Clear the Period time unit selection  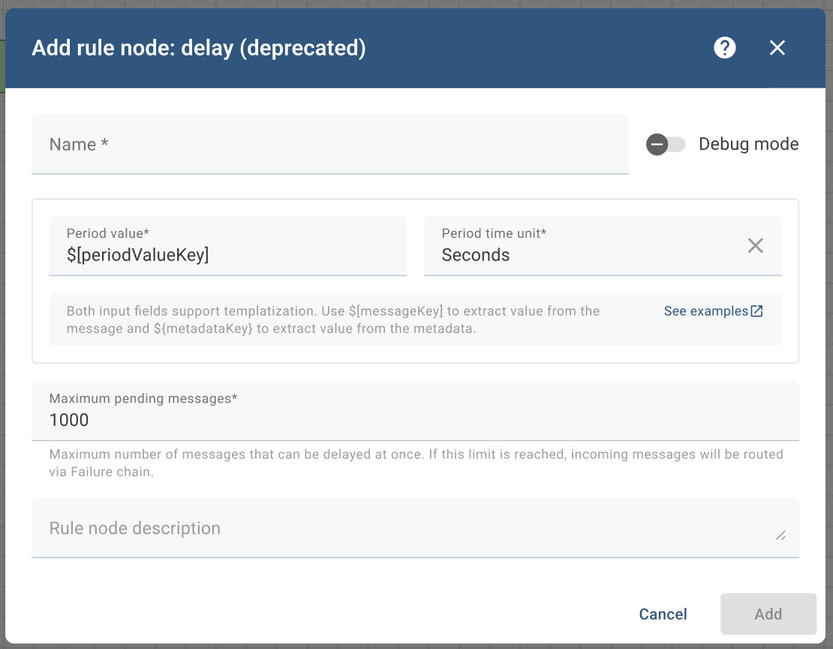tap(755, 245)
